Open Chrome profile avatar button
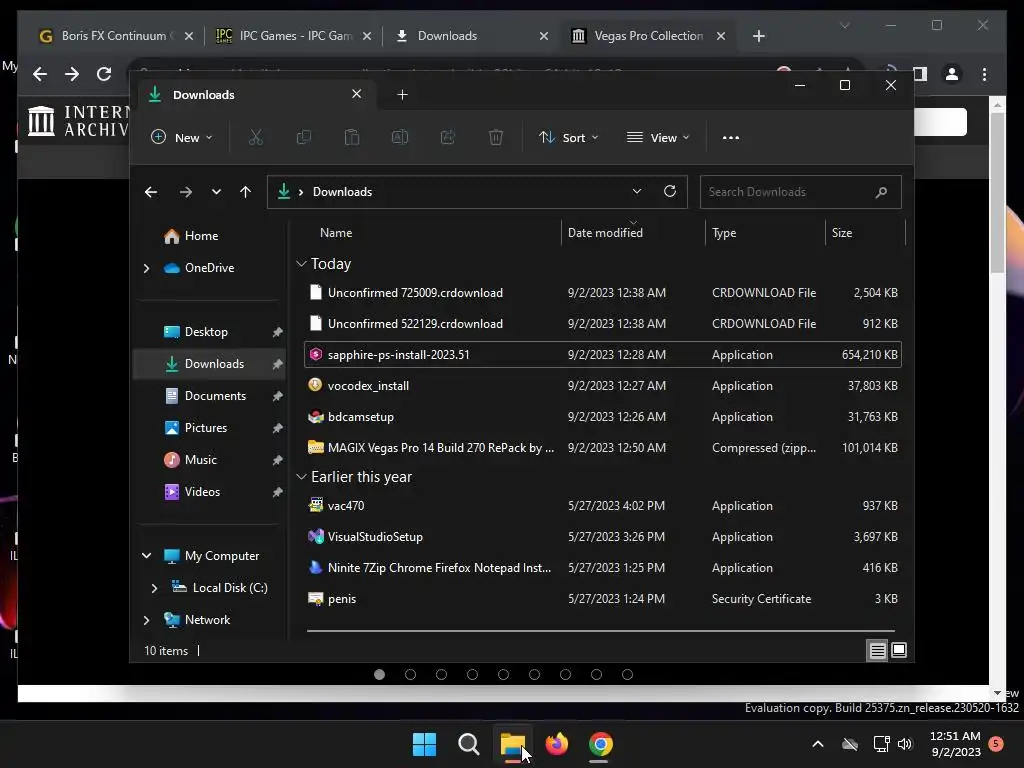This screenshot has height=768, width=1024. pyautogui.click(x=952, y=74)
